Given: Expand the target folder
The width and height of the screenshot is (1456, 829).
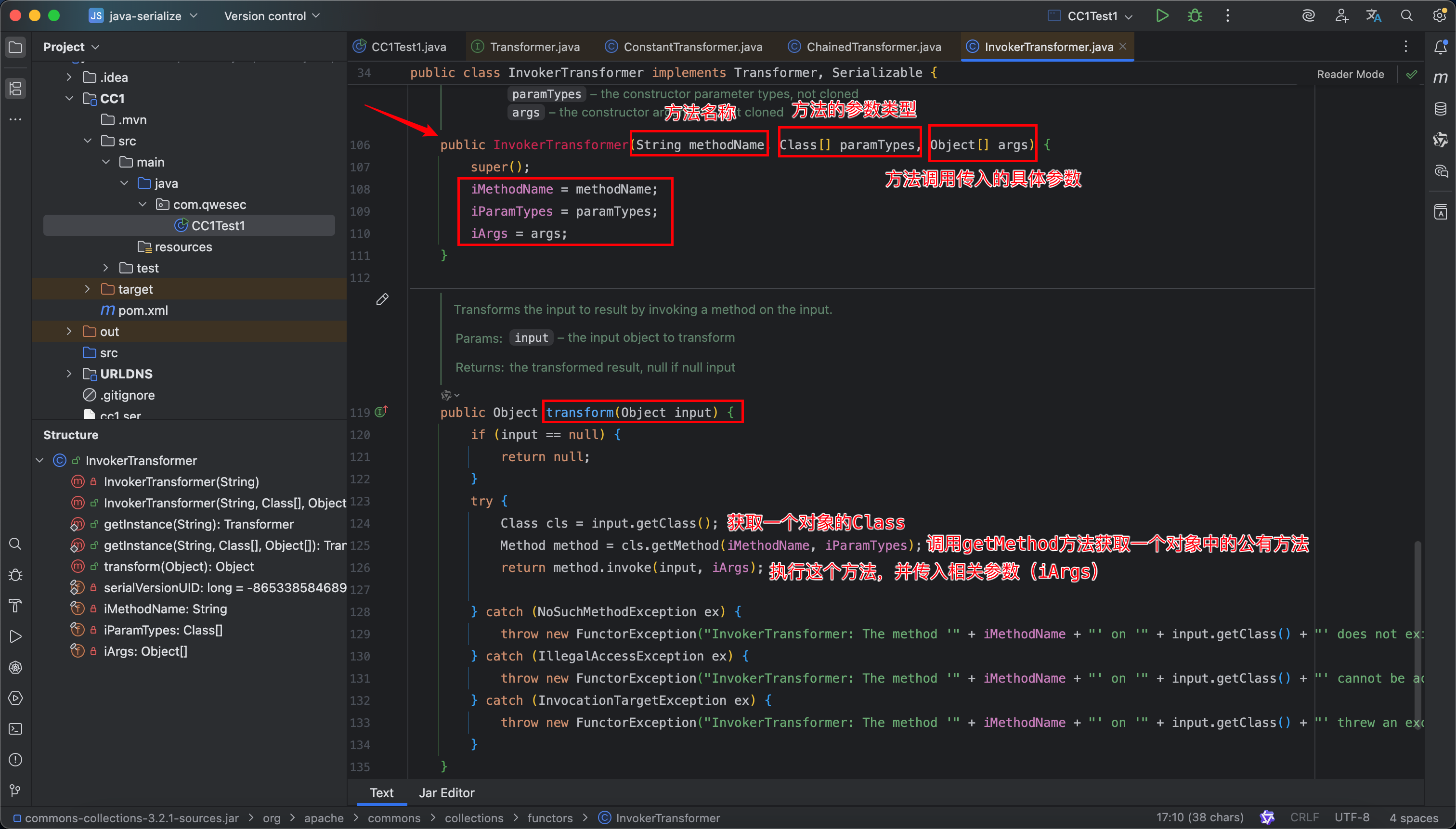Looking at the screenshot, I should [87, 289].
